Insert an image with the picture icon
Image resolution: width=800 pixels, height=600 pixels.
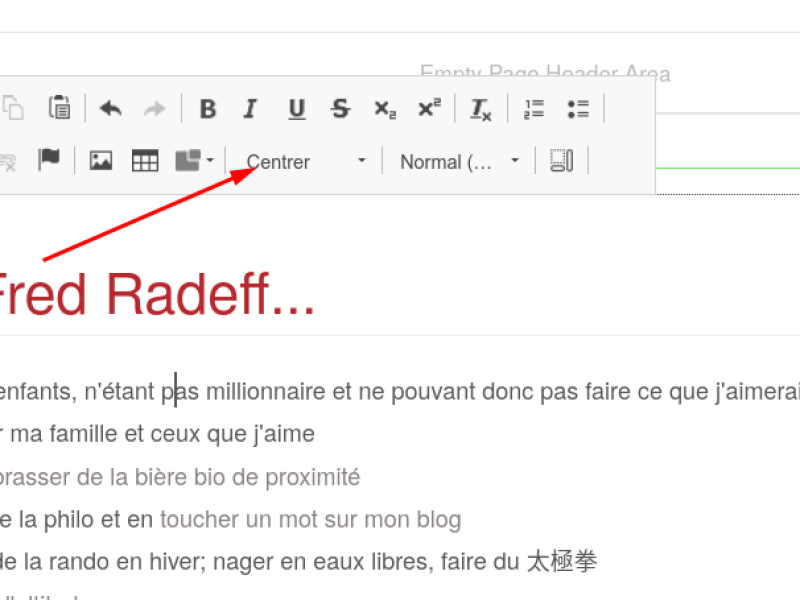(101, 161)
